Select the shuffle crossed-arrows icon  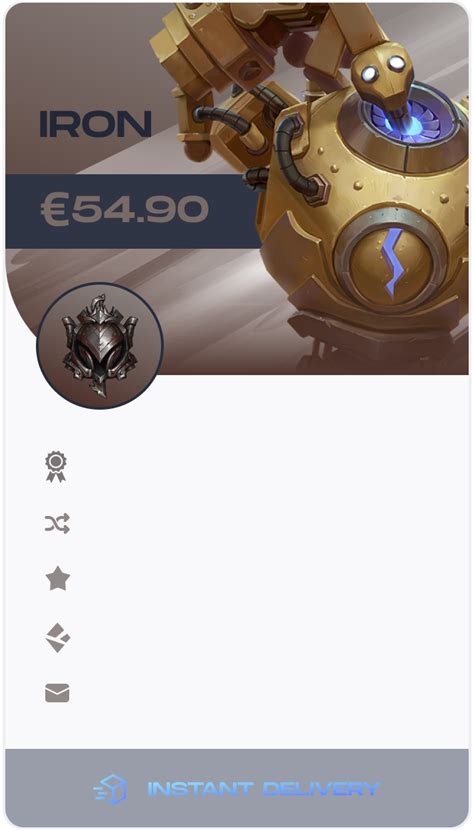tap(57, 524)
